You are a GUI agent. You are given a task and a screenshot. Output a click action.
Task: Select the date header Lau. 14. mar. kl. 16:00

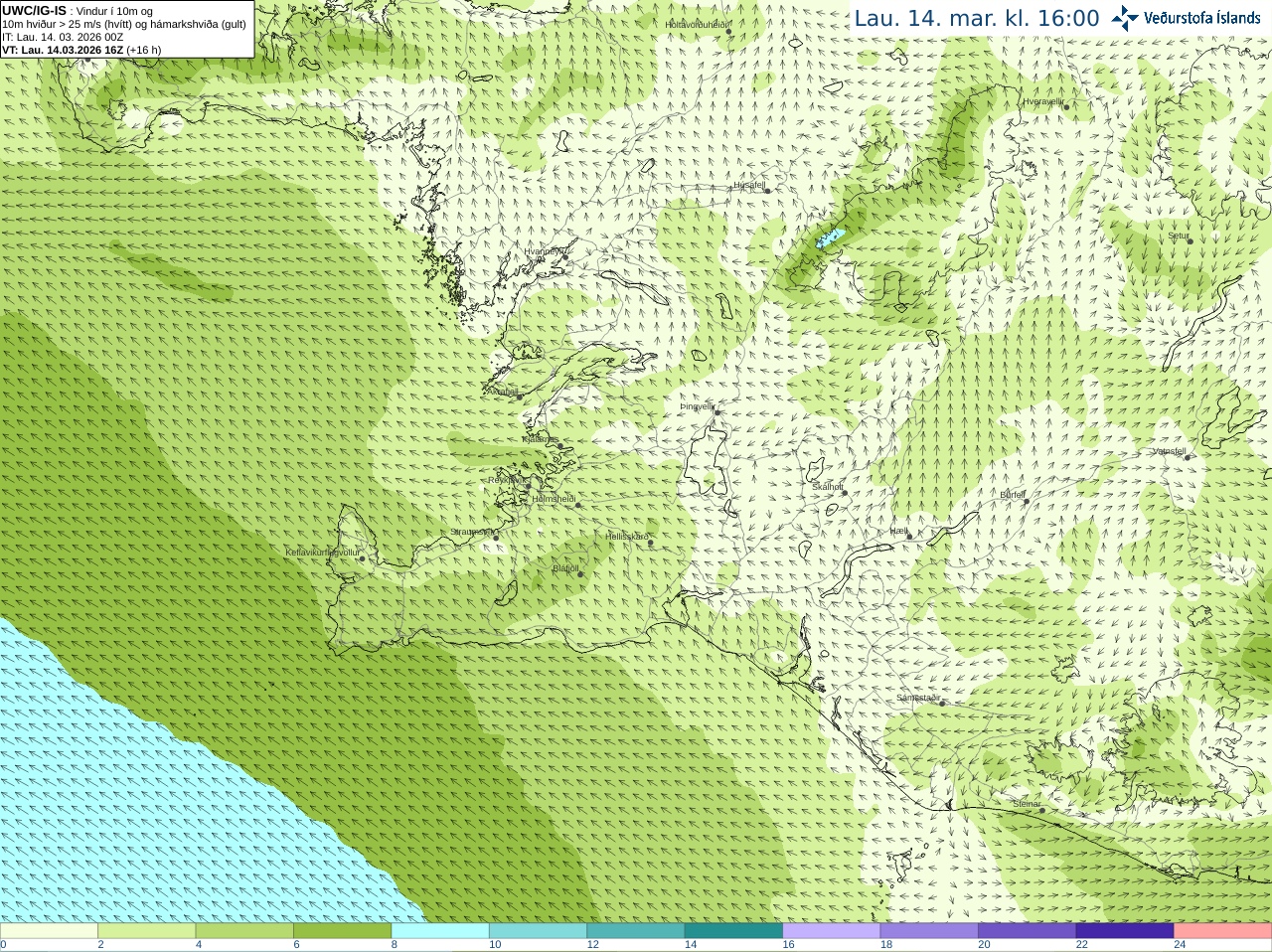point(977,18)
